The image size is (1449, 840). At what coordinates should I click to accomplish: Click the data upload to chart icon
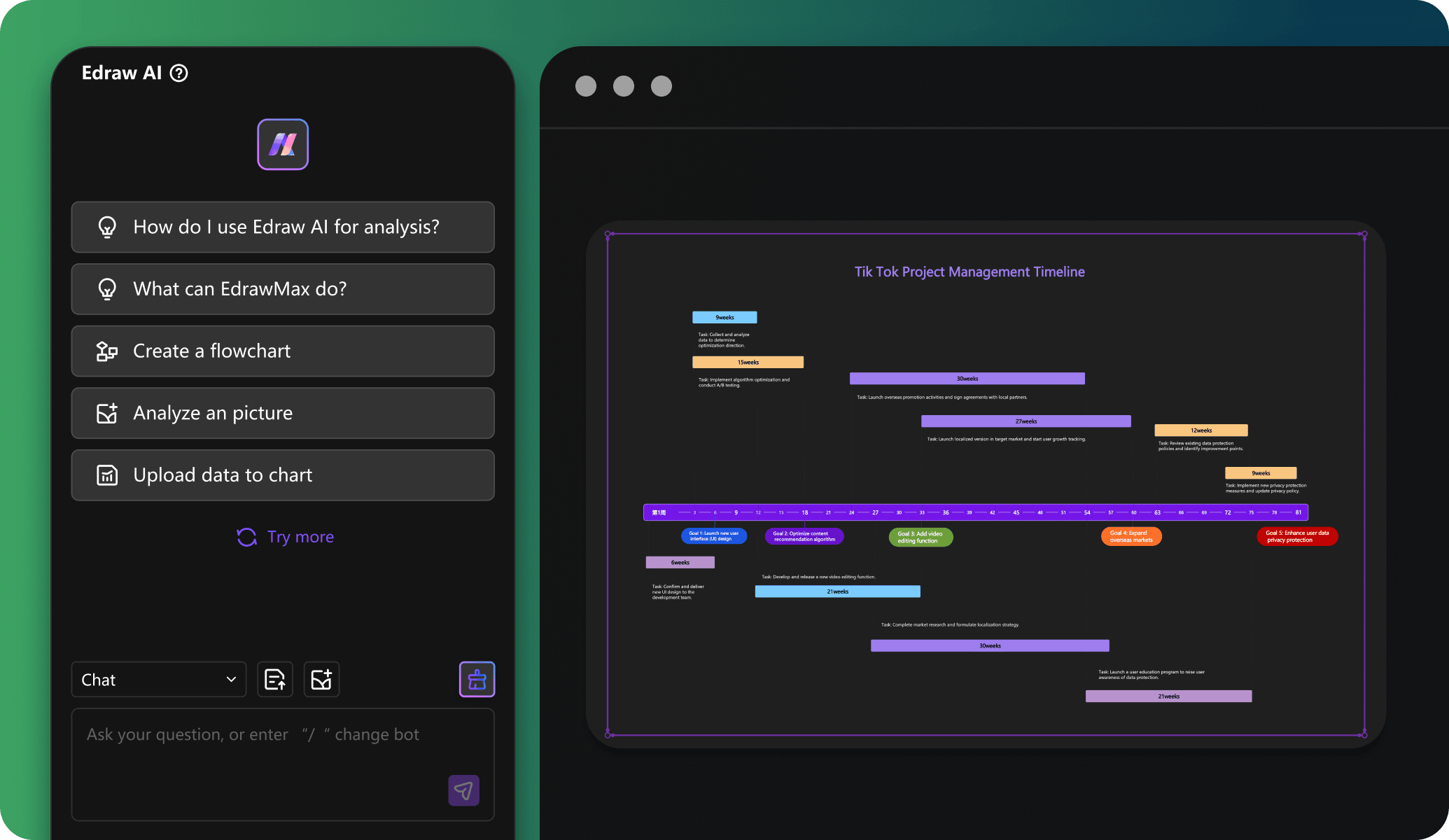pyautogui.click(x=107, y=473)
